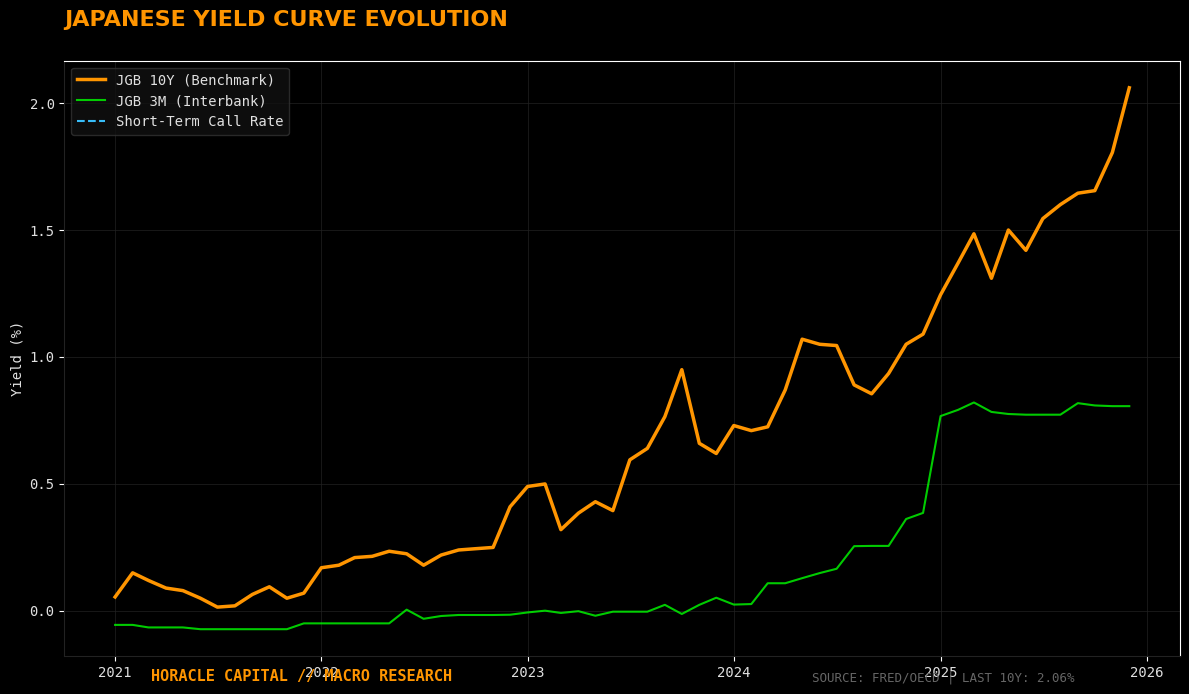Click the 10Y local peak near 0.95%
The image size is (1189, 694).
[x=683, y=370]
